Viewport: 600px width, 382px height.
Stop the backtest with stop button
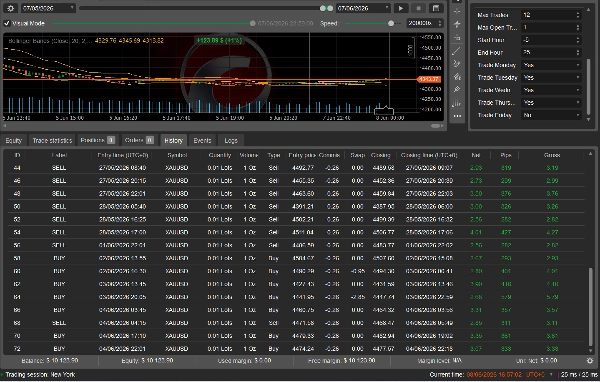pyautogui.click(x=418, y=8)
